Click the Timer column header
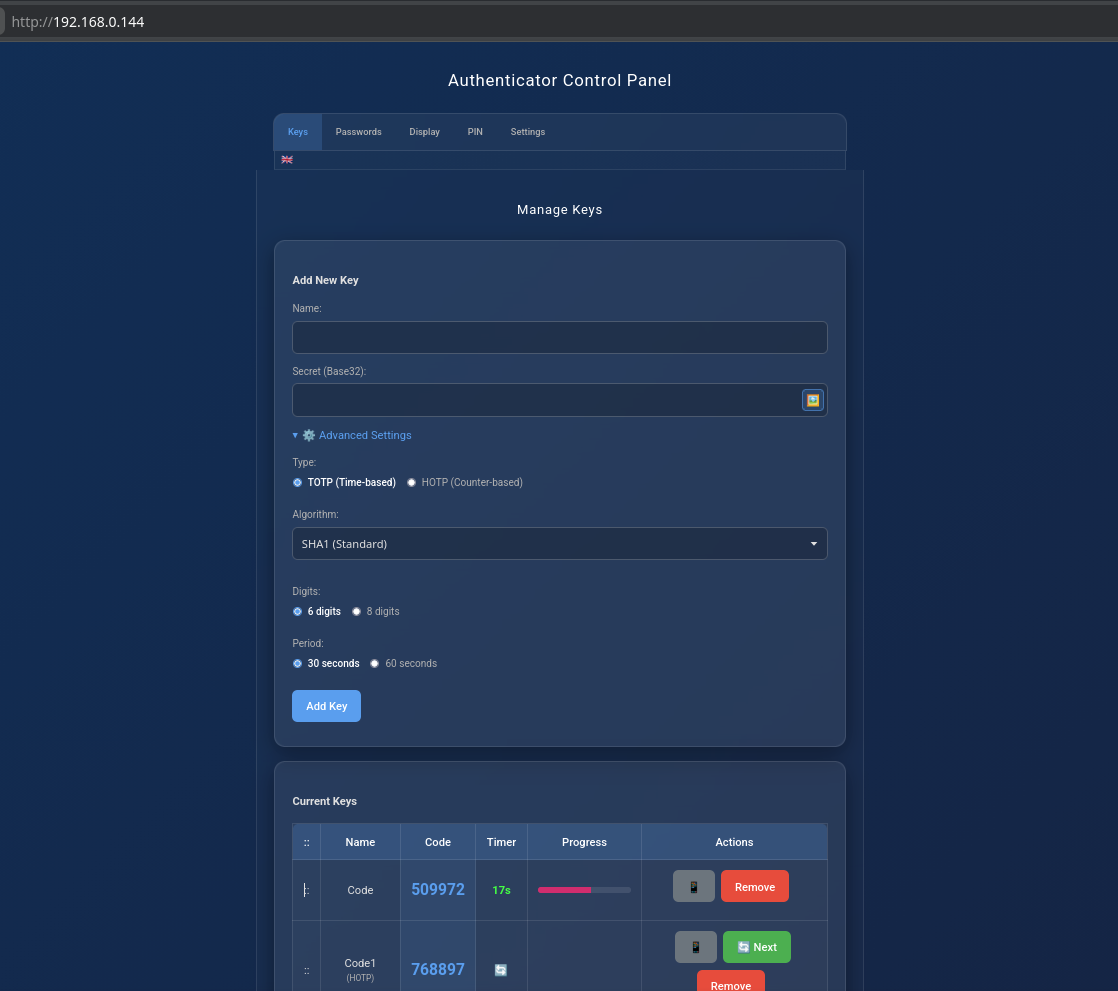 [x=501, y=842]
